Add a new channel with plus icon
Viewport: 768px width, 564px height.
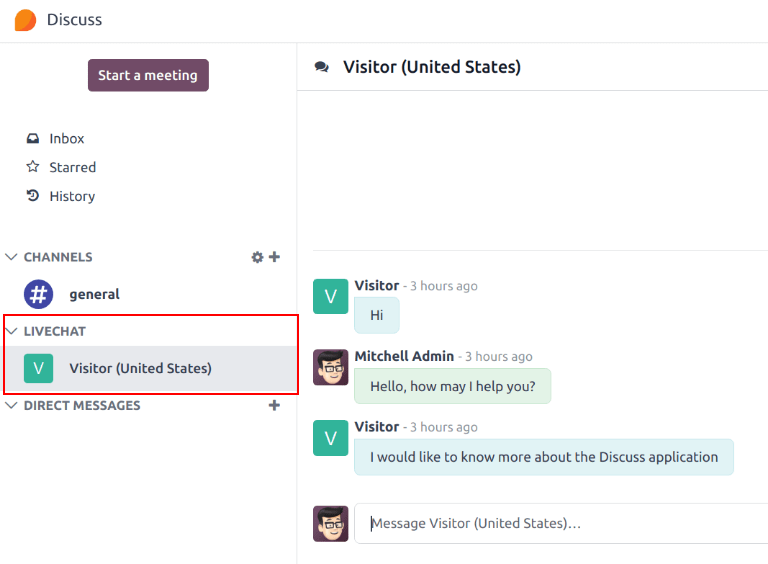point(275,257)
